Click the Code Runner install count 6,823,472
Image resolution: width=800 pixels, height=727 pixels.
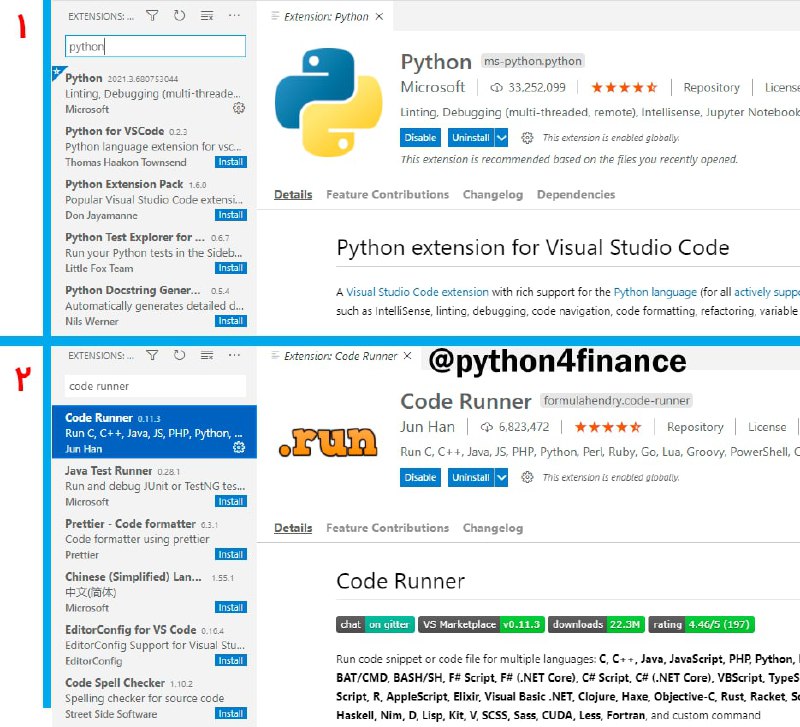click(515, 427)
